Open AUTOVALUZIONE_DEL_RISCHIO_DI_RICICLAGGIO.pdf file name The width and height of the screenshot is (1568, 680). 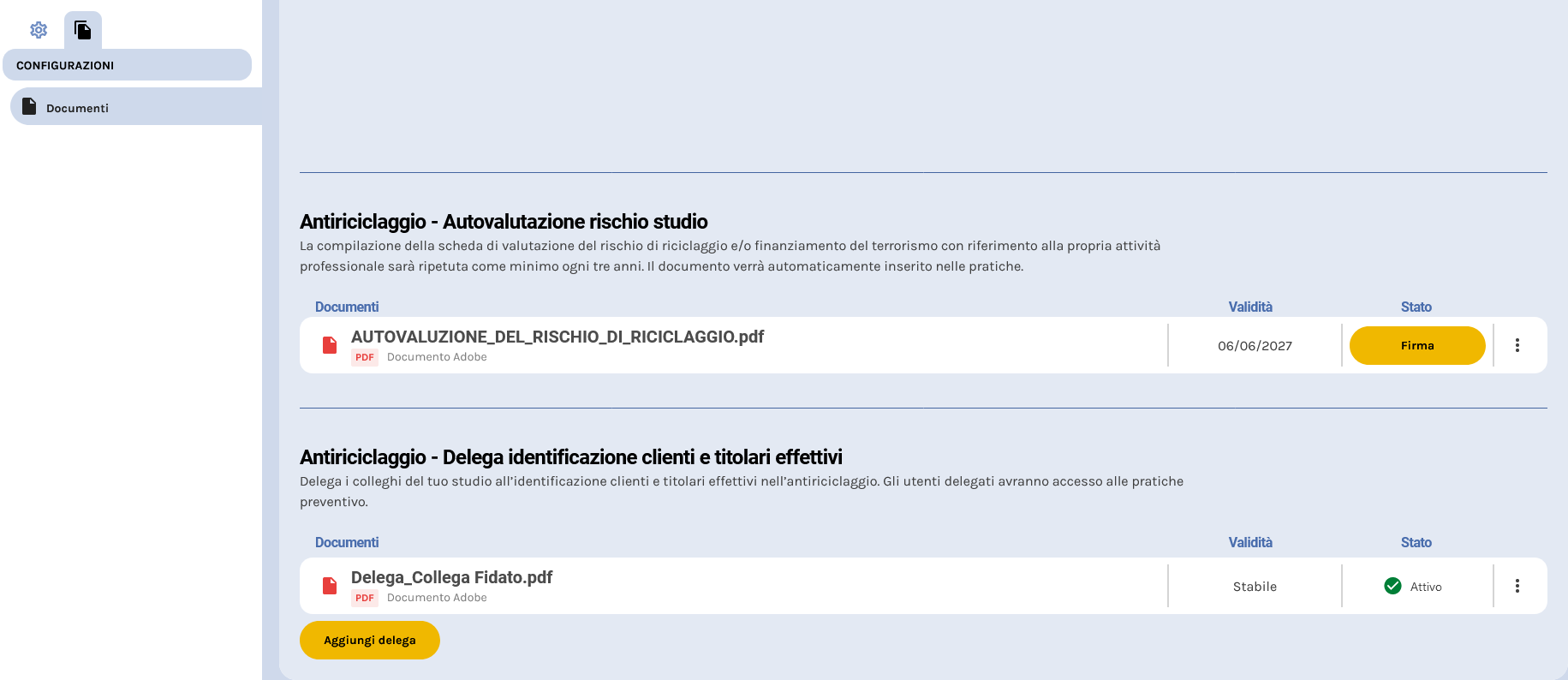pyautogui.click(x=557, y=337)
